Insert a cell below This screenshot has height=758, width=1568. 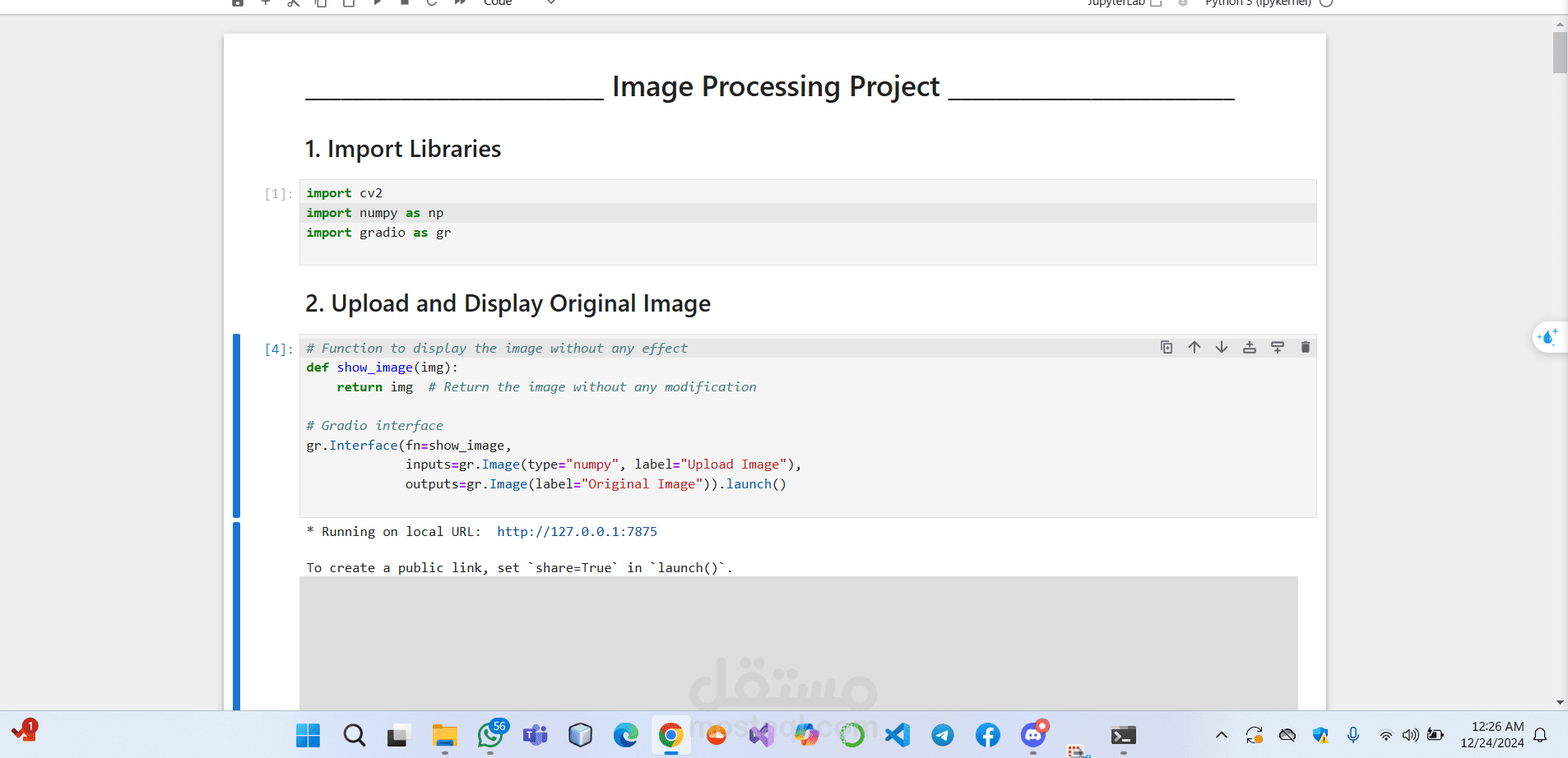[x=1278, y=347]
